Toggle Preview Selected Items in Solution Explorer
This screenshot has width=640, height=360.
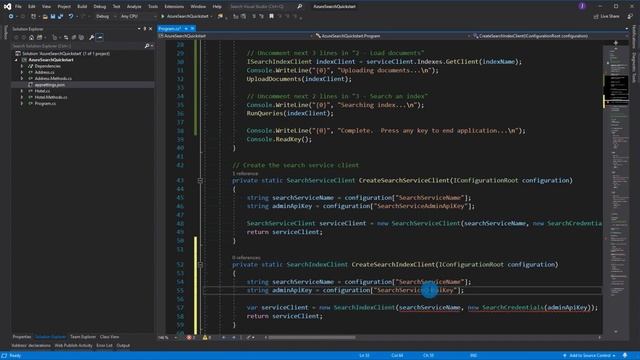pyautogui.click(x=100, y=37)
